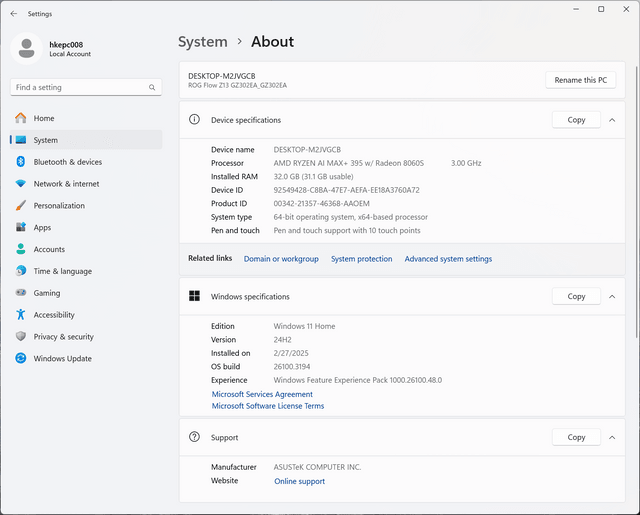Click the DESKTOP-M2JVGCB name in top card
Image resolution: width=640 pixels, height=515 pixels.
[222, 76]
